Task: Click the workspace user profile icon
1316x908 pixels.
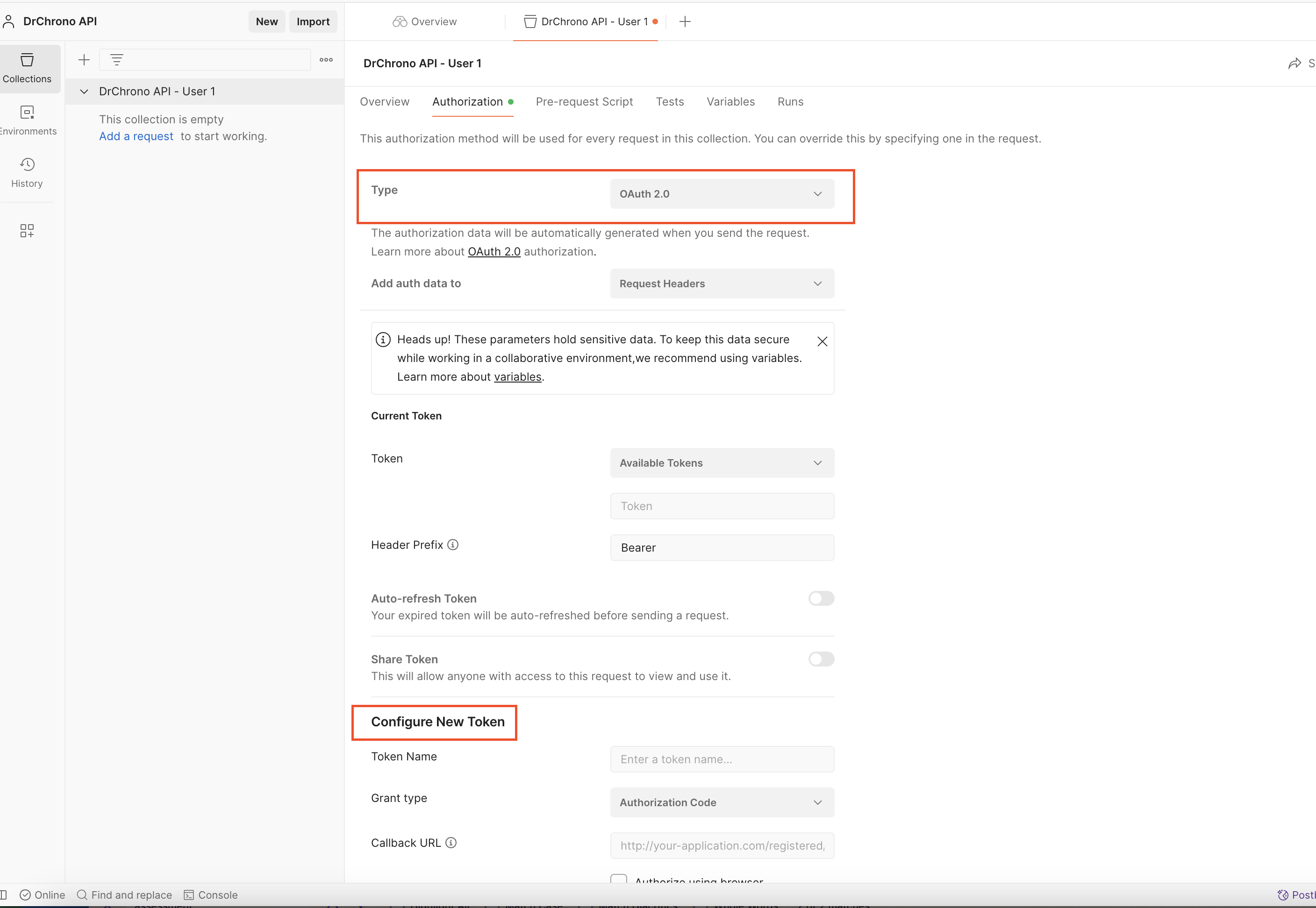Action: click(x=8, y=21)
